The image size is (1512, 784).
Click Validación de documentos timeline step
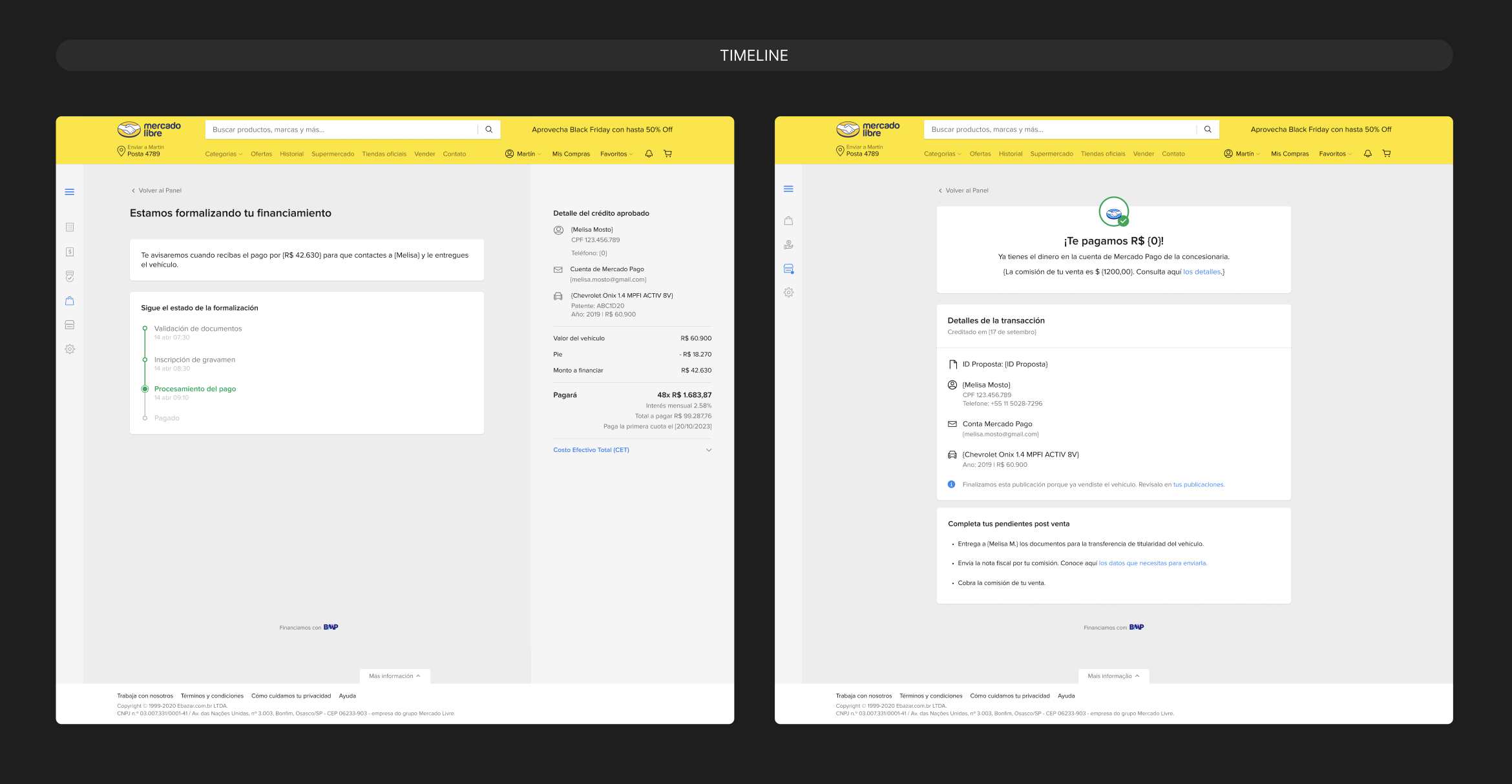tap(198, 329)
